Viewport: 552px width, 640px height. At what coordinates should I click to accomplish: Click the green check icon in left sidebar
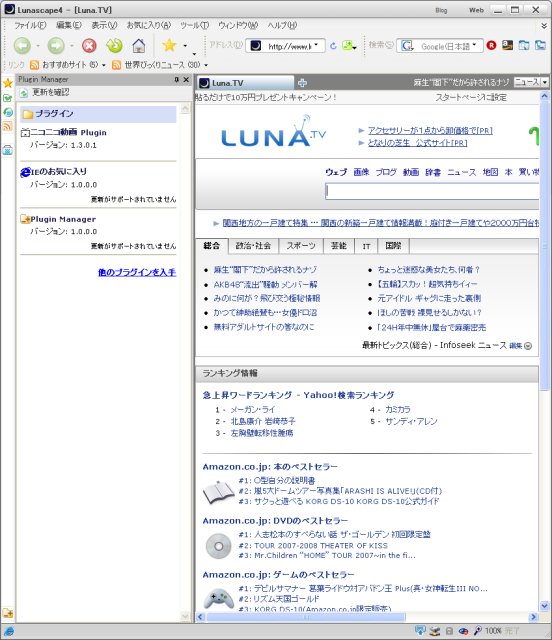(x=8, y=98)
